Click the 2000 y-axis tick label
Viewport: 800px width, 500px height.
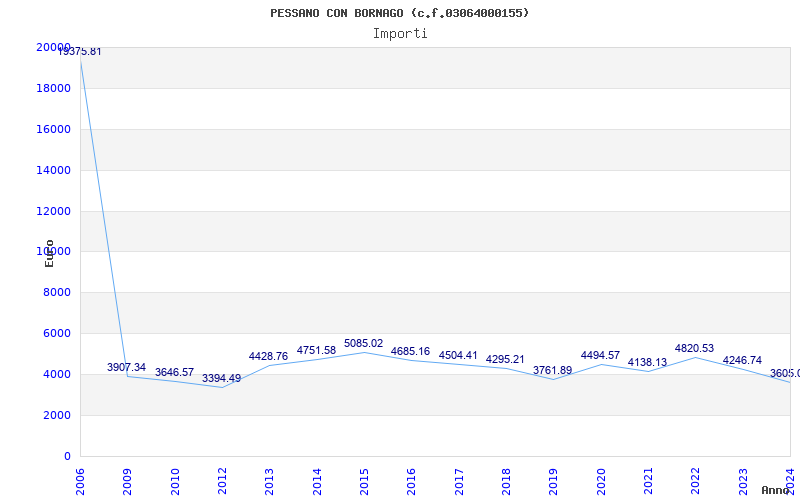pos(57,415)
